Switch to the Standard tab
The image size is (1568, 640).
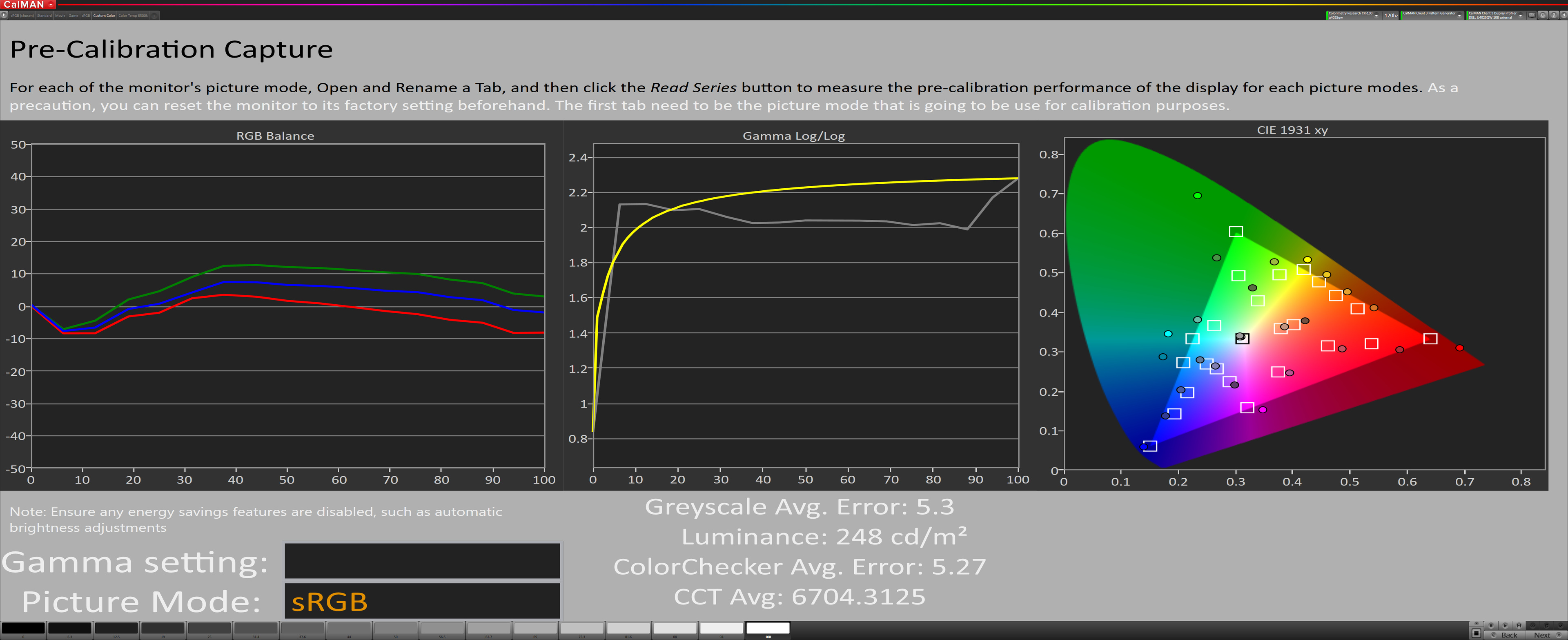coord(45,15)
